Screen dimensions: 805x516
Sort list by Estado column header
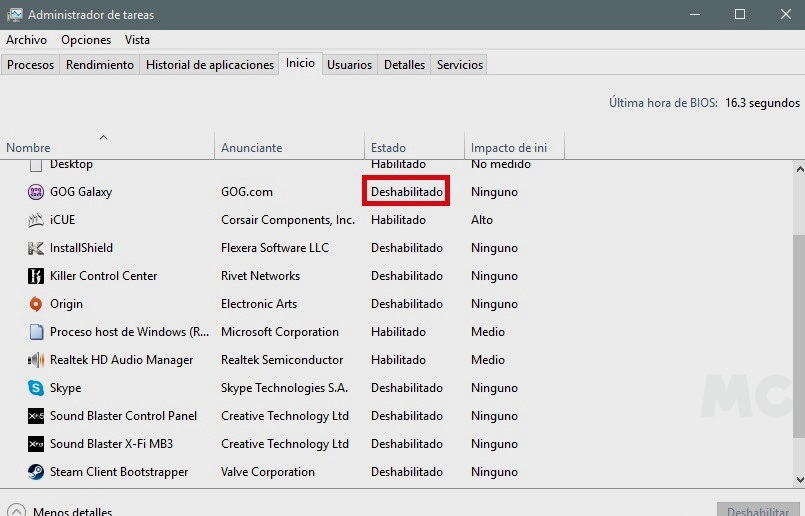(x=388, y=147)
